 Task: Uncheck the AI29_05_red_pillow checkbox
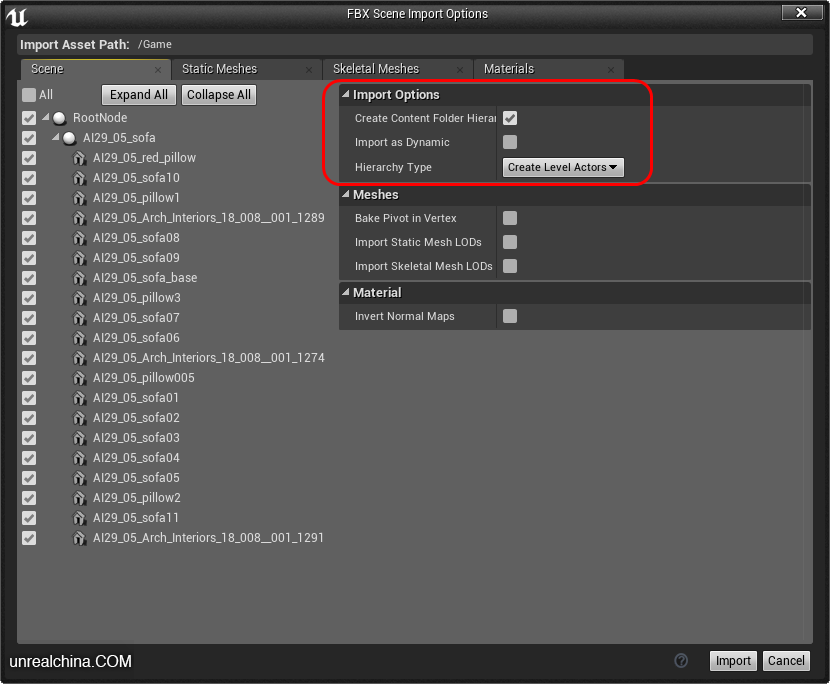(x=29, y=158)
